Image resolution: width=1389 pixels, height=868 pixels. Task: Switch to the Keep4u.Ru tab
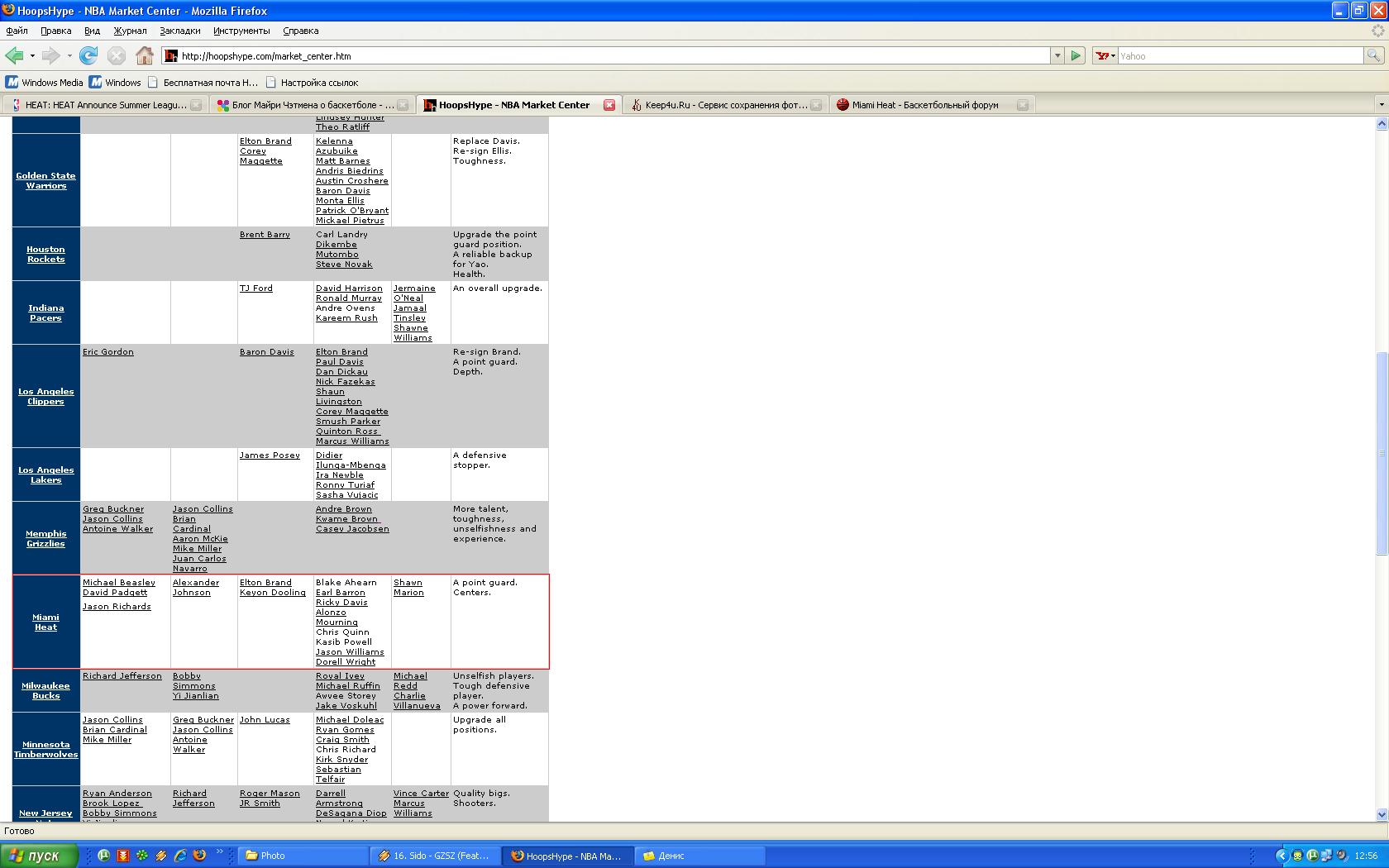[725, 105]
